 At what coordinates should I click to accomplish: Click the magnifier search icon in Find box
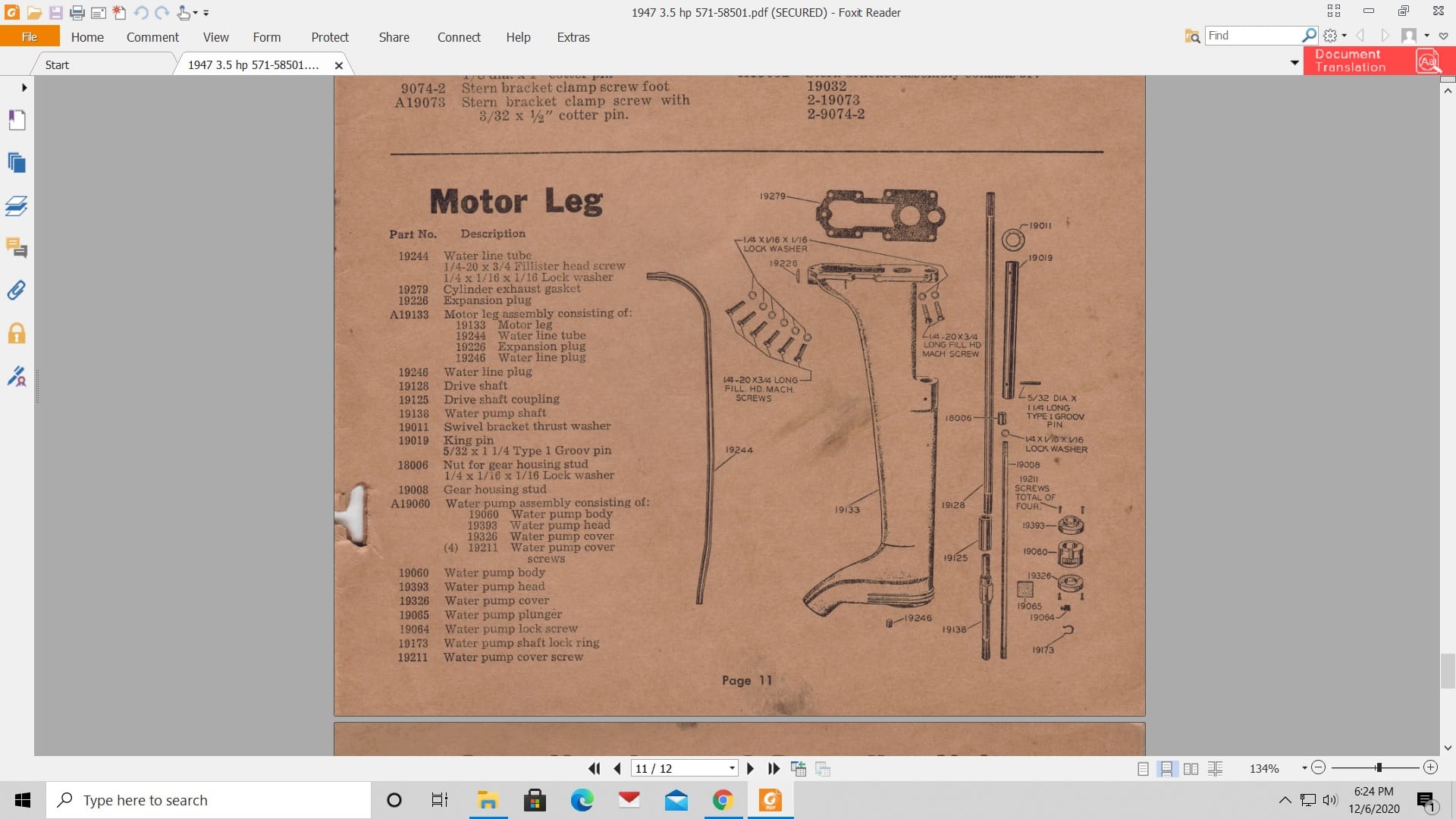1309,36
